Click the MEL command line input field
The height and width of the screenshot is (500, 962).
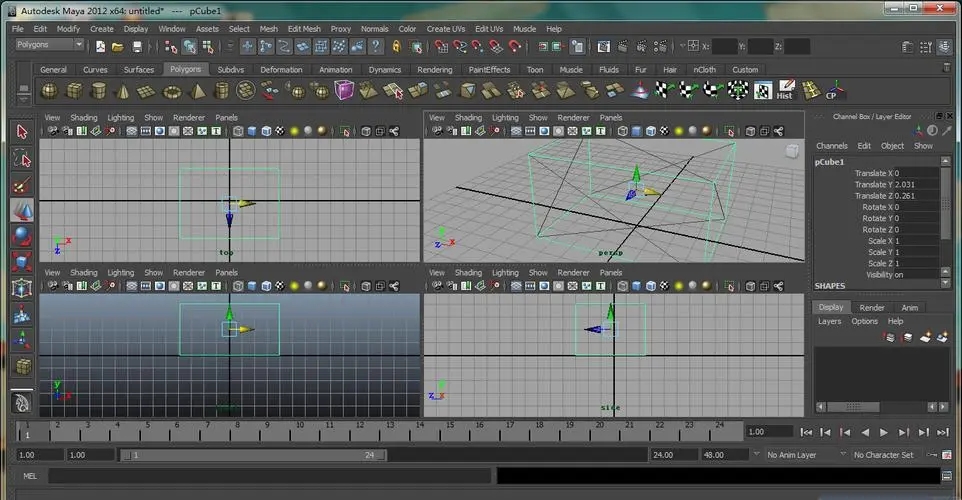tap(269, 475)
